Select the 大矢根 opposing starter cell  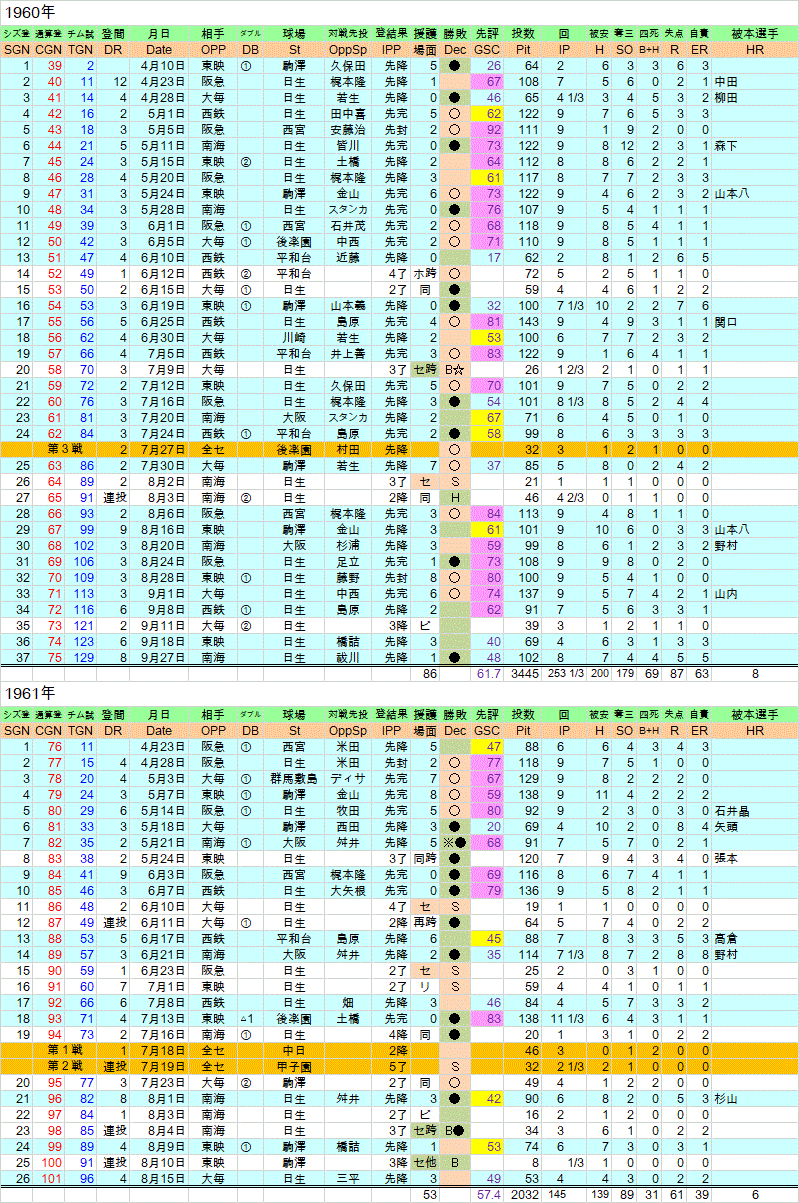click(x=348, y=890)
